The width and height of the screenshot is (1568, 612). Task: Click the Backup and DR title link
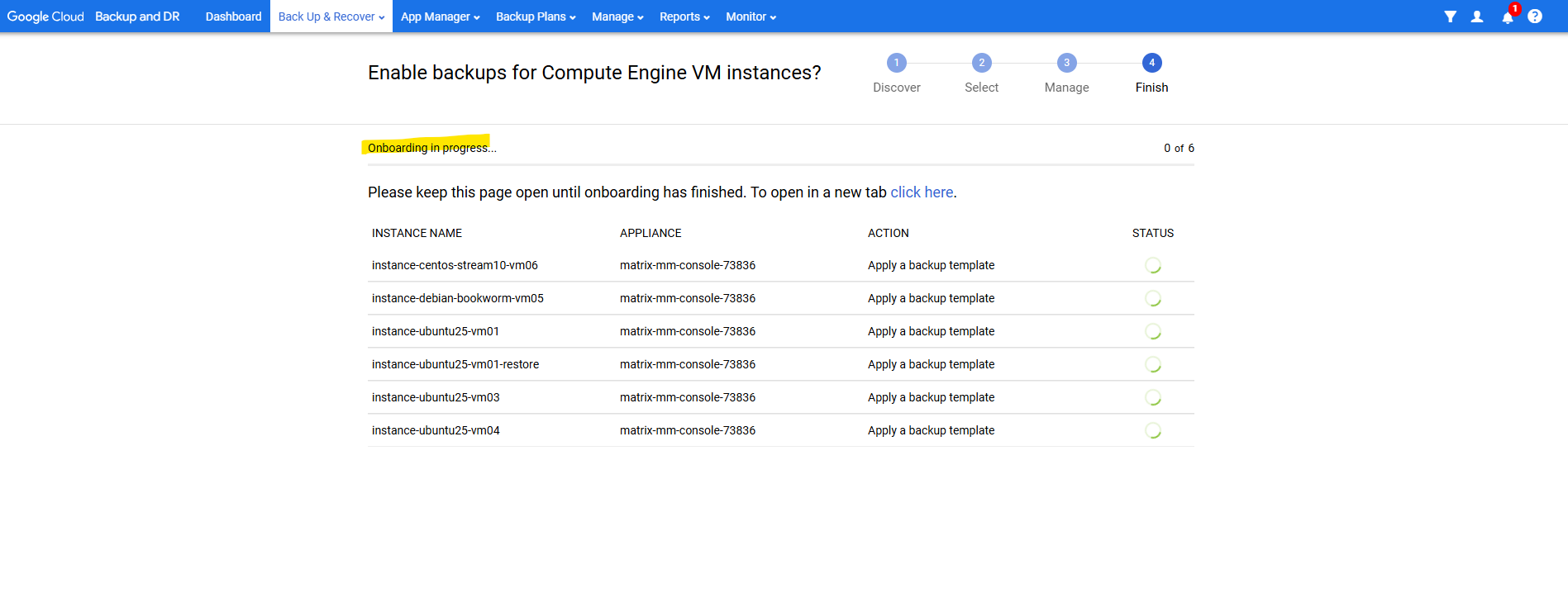click(137, 17)
